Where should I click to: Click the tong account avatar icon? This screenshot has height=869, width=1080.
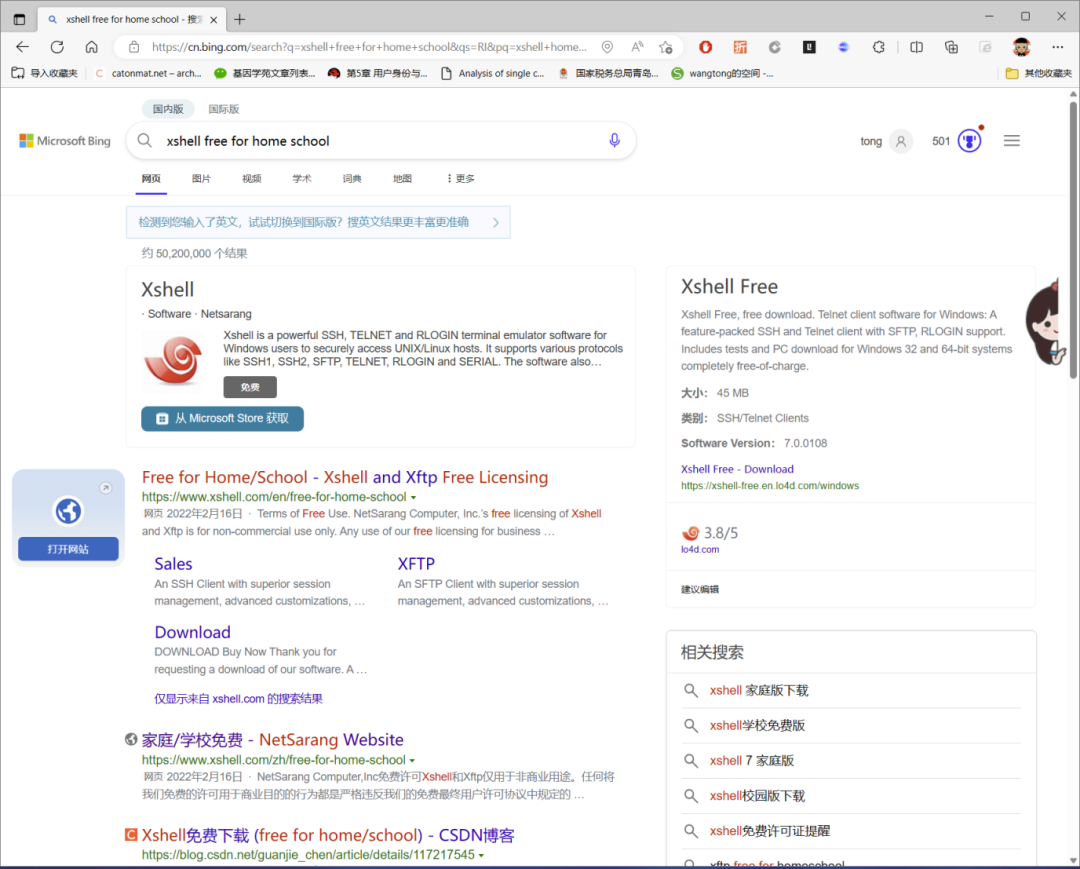pos(900,141)
